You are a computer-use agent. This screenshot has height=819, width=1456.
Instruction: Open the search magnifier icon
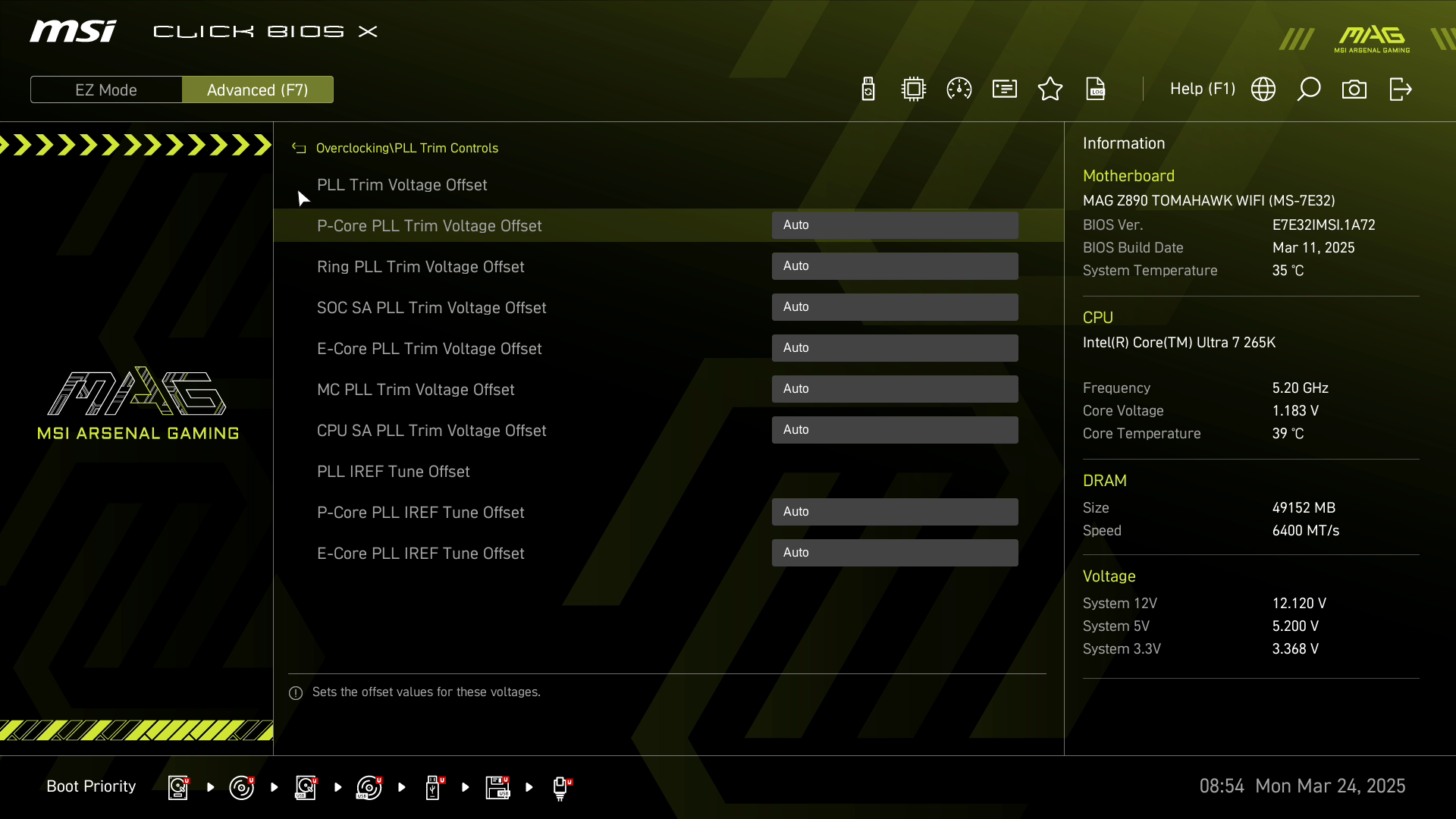1309,89
